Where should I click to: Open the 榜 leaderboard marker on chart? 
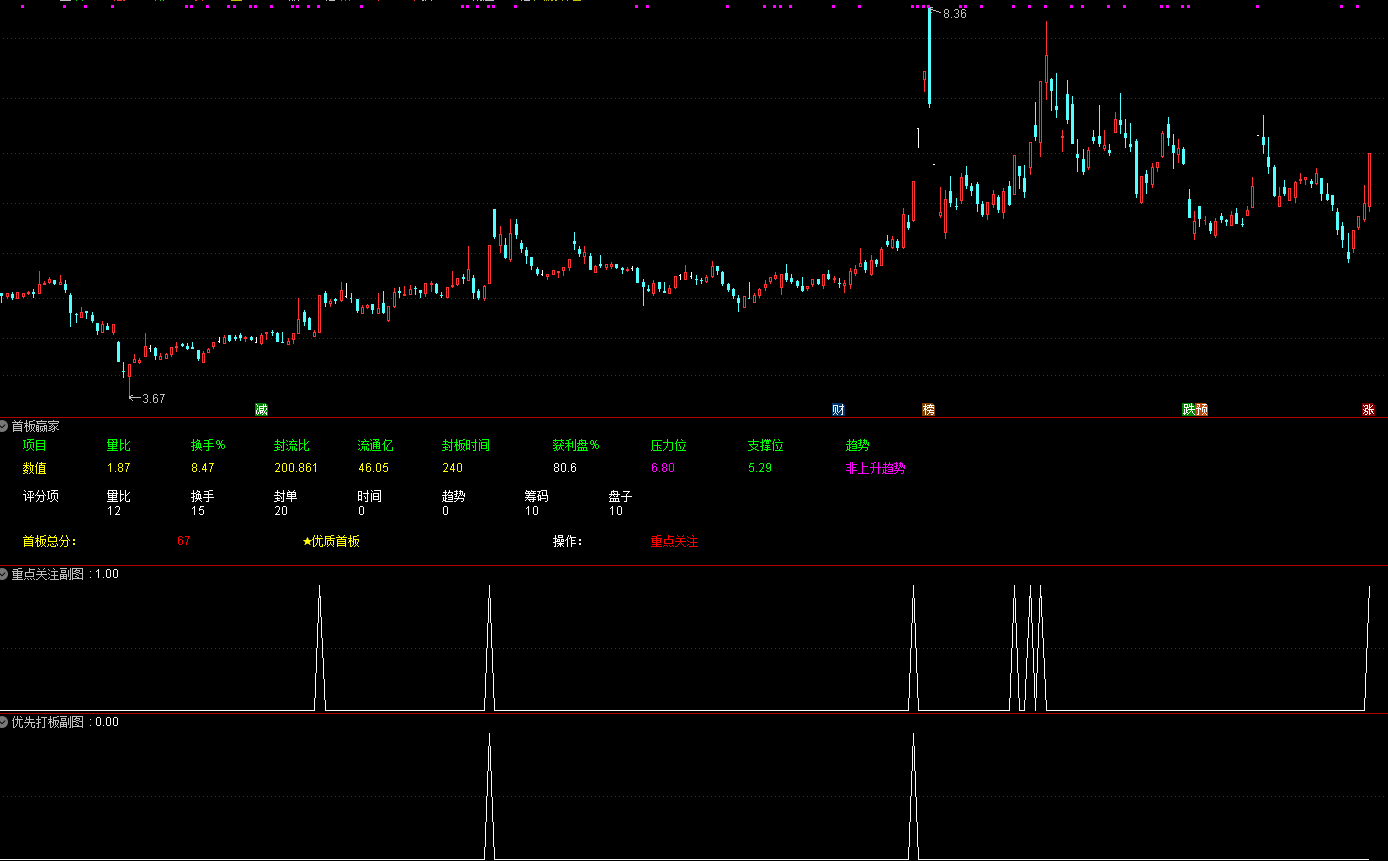pyautogui.click(x=928, y=409)
